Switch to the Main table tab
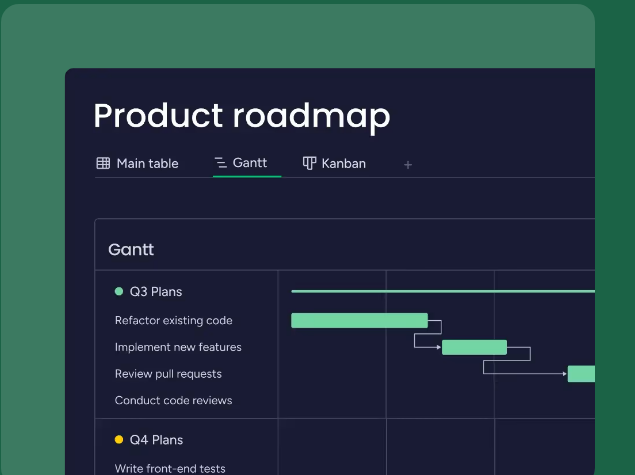This screenshot has height=475, width=635. [x=147, y=163]
